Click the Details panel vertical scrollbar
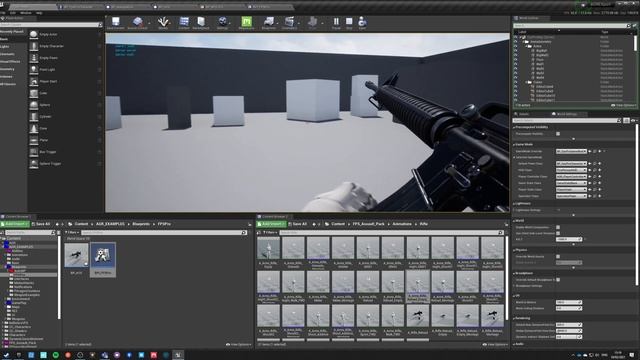Screen dimensions: 640x360 637,204
